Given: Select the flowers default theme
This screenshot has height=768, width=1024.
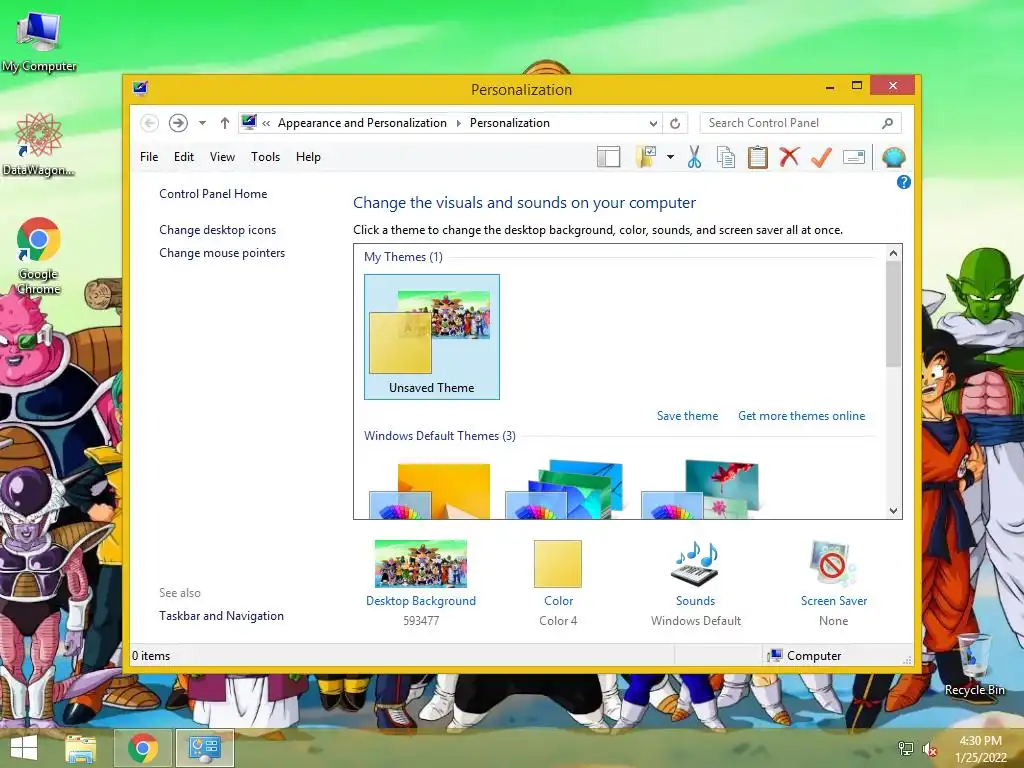Looking at the screenshot, I should coord(701,488).
